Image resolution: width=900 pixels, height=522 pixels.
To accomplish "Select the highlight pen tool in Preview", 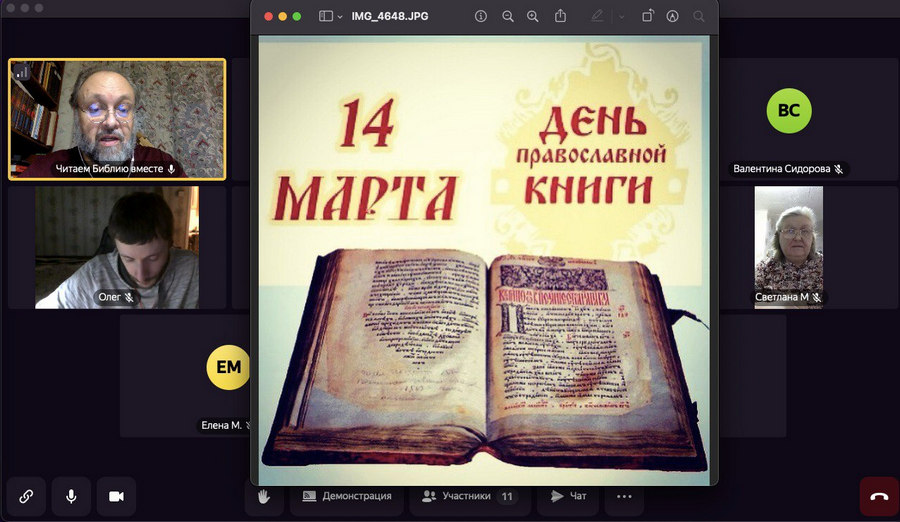I will 598,16.
